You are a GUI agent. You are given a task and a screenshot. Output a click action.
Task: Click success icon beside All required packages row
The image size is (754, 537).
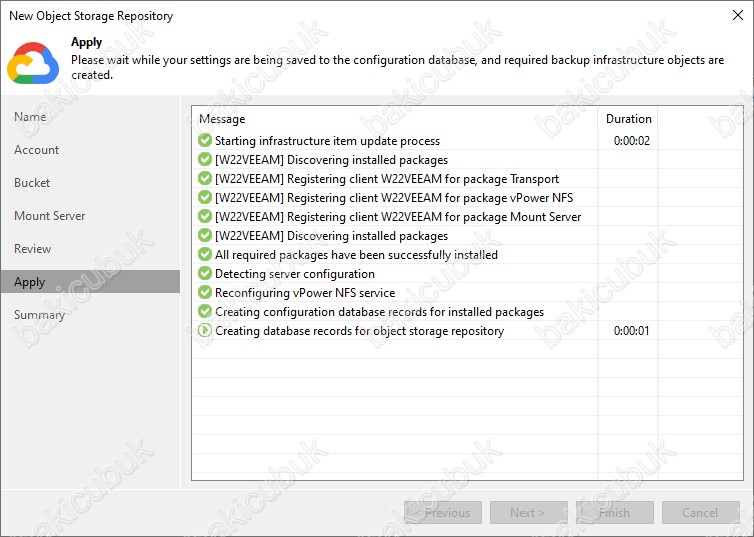point(205,254)
